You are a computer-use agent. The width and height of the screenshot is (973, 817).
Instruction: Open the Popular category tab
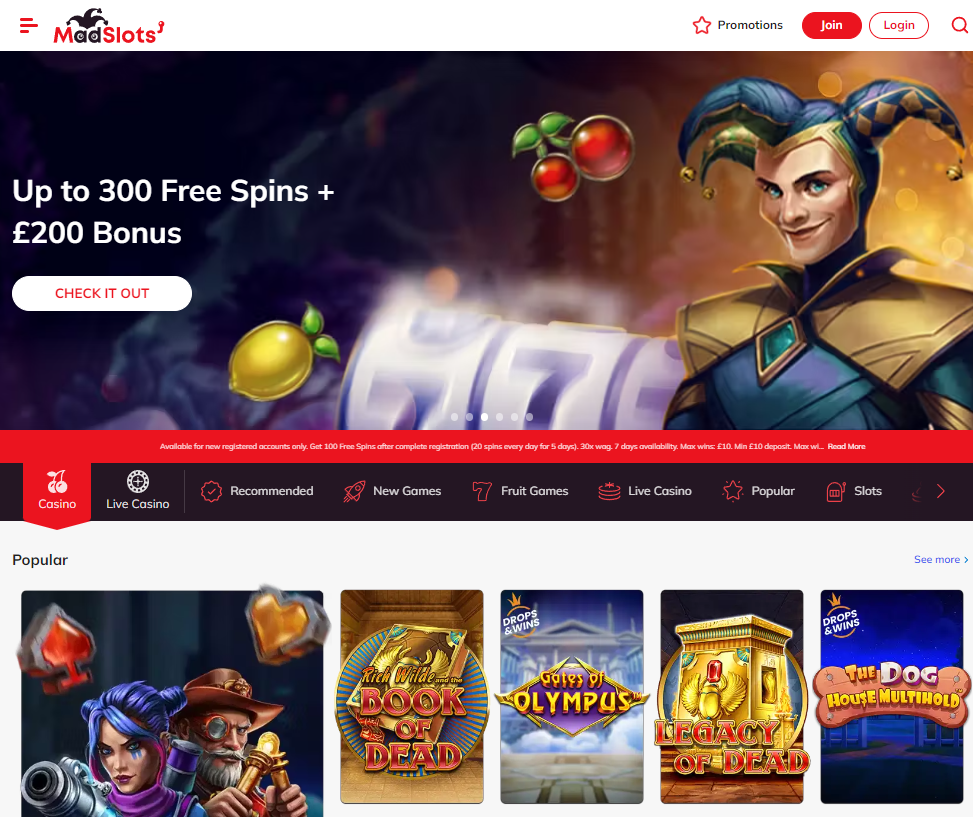pyautogui.click(x=759, y=491)
